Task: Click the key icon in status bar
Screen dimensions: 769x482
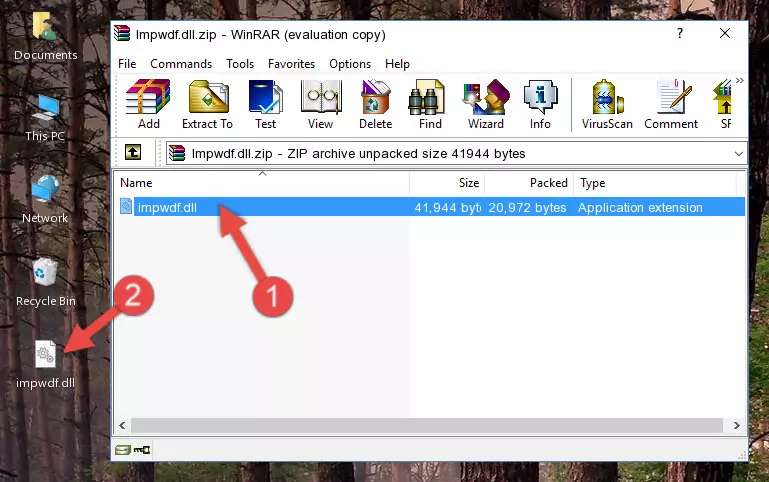Action: (142, 449)
